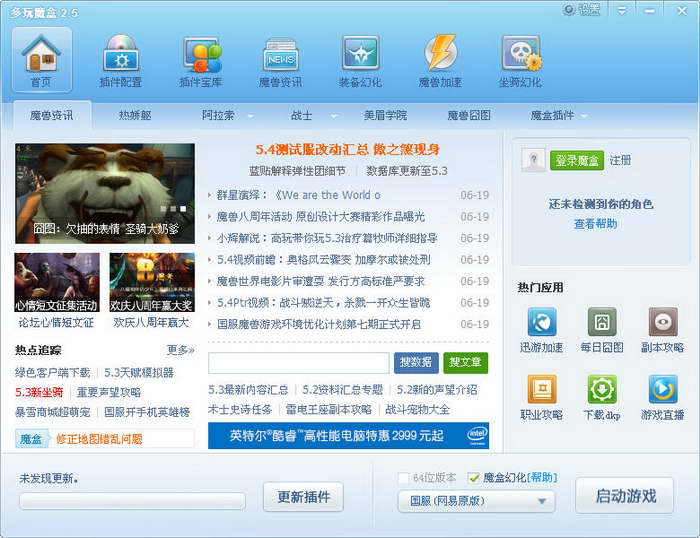Viewport: 700px width, 538px height.
Task: Open the 雷电王座副本攻略 link
Action: 329,409
